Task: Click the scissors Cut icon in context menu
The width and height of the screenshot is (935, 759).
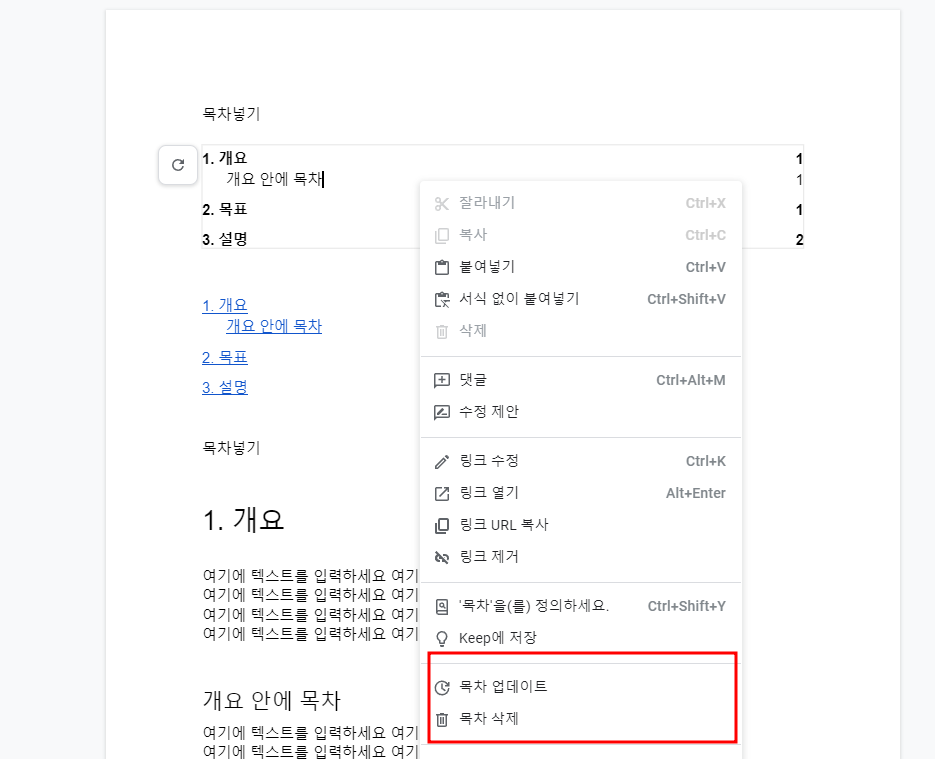Action: [441, 203]
